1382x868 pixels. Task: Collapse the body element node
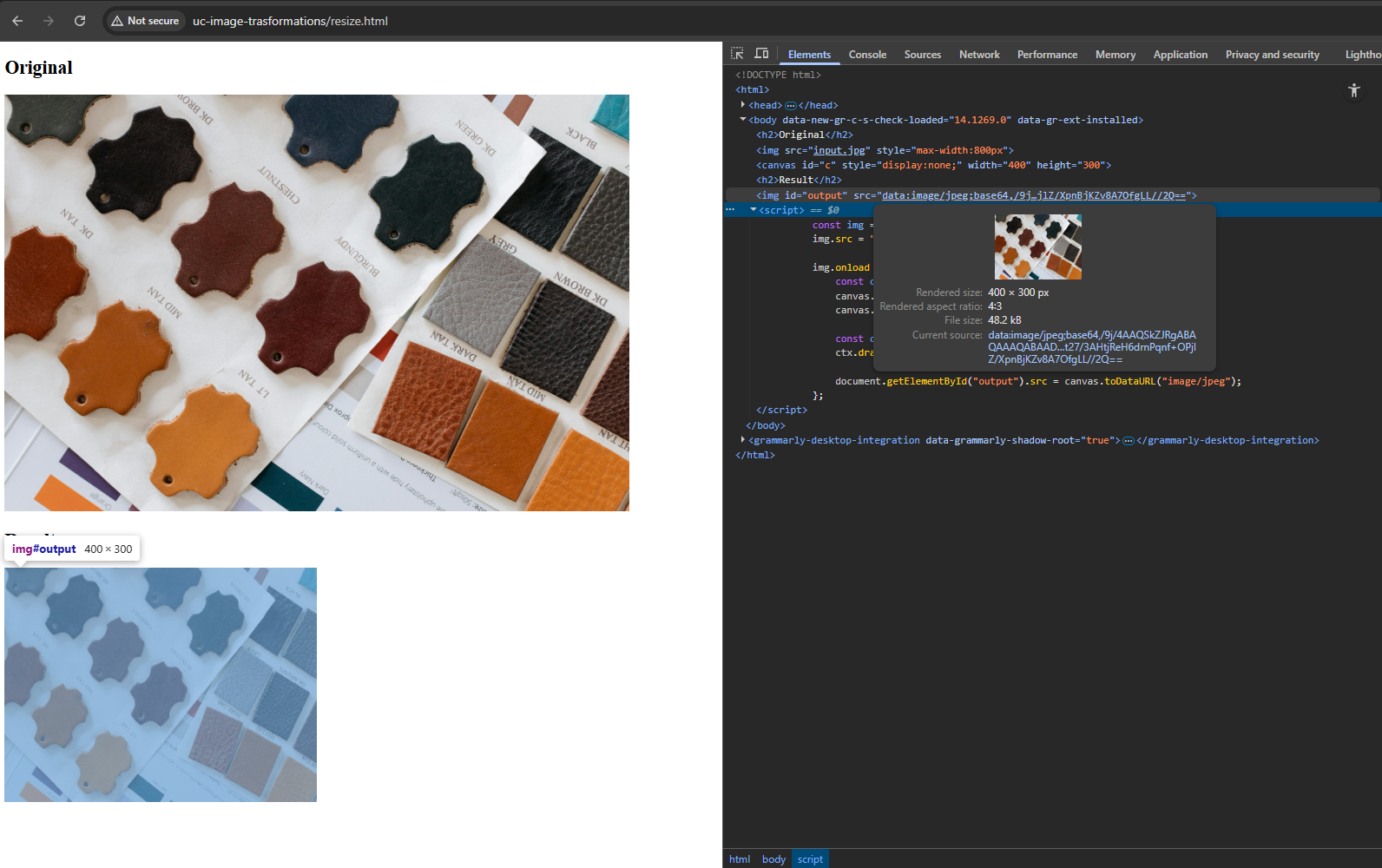pos(743,120)
